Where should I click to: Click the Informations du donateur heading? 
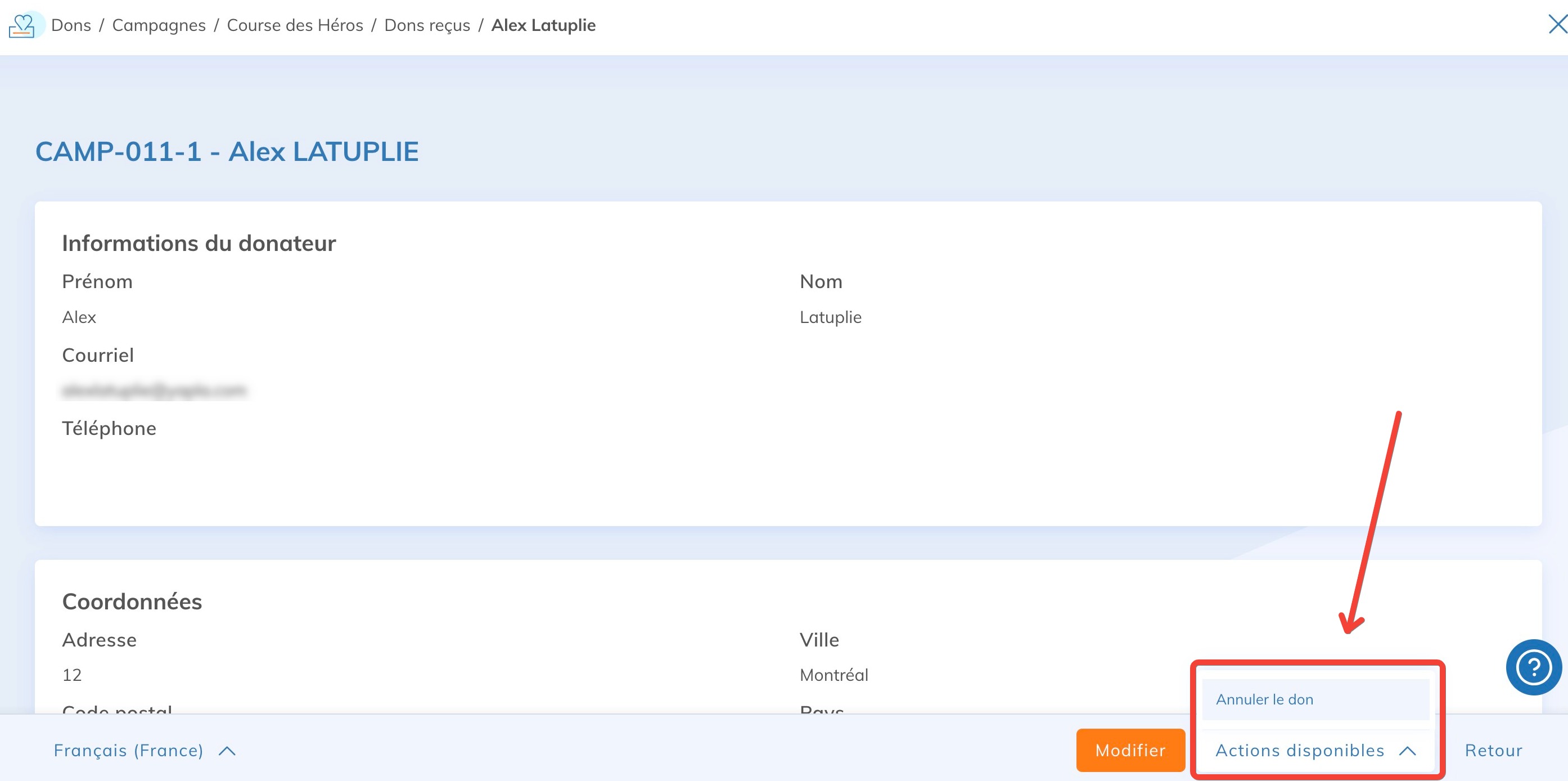pos(199,243)
